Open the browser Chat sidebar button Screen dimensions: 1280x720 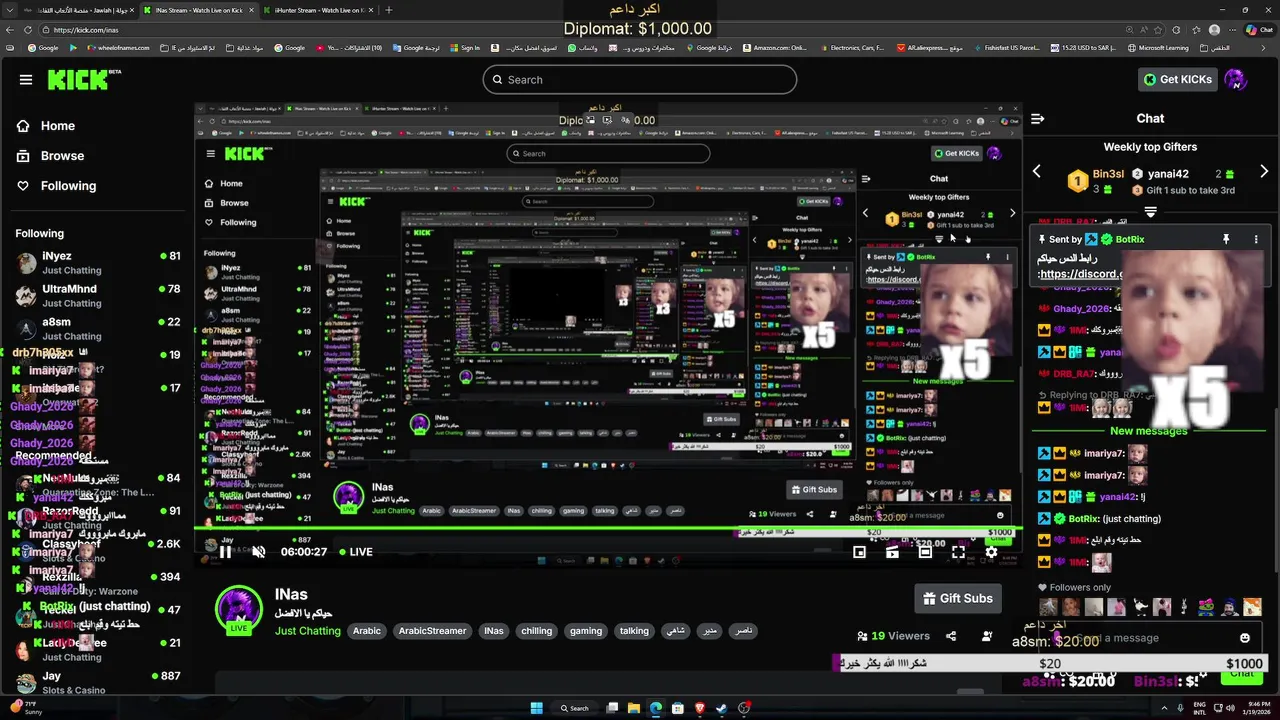1258,30
